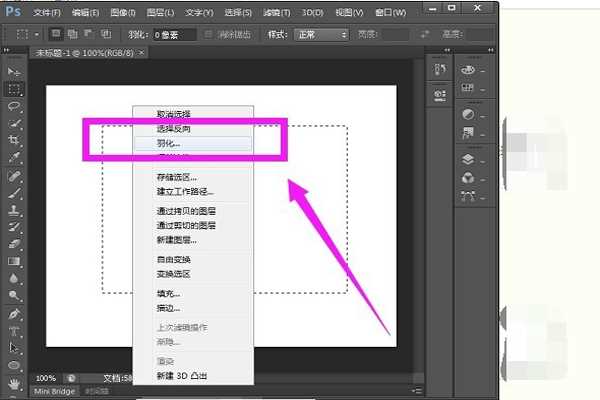The image size is (600, 400).
Task: Expand the History/Properties icon column
Action: tap(447, 50)
